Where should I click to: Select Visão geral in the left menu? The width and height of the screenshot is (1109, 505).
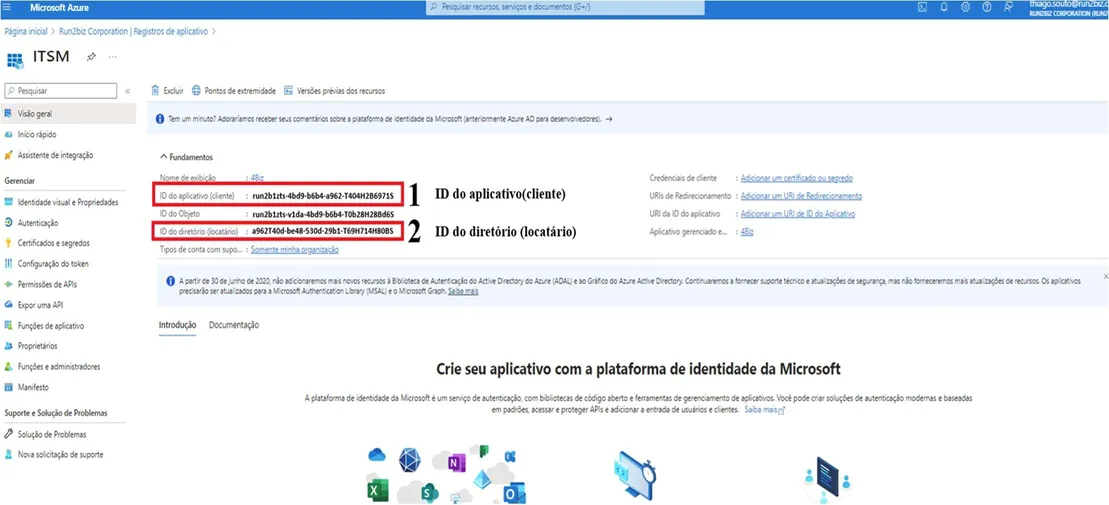(69, 113)
